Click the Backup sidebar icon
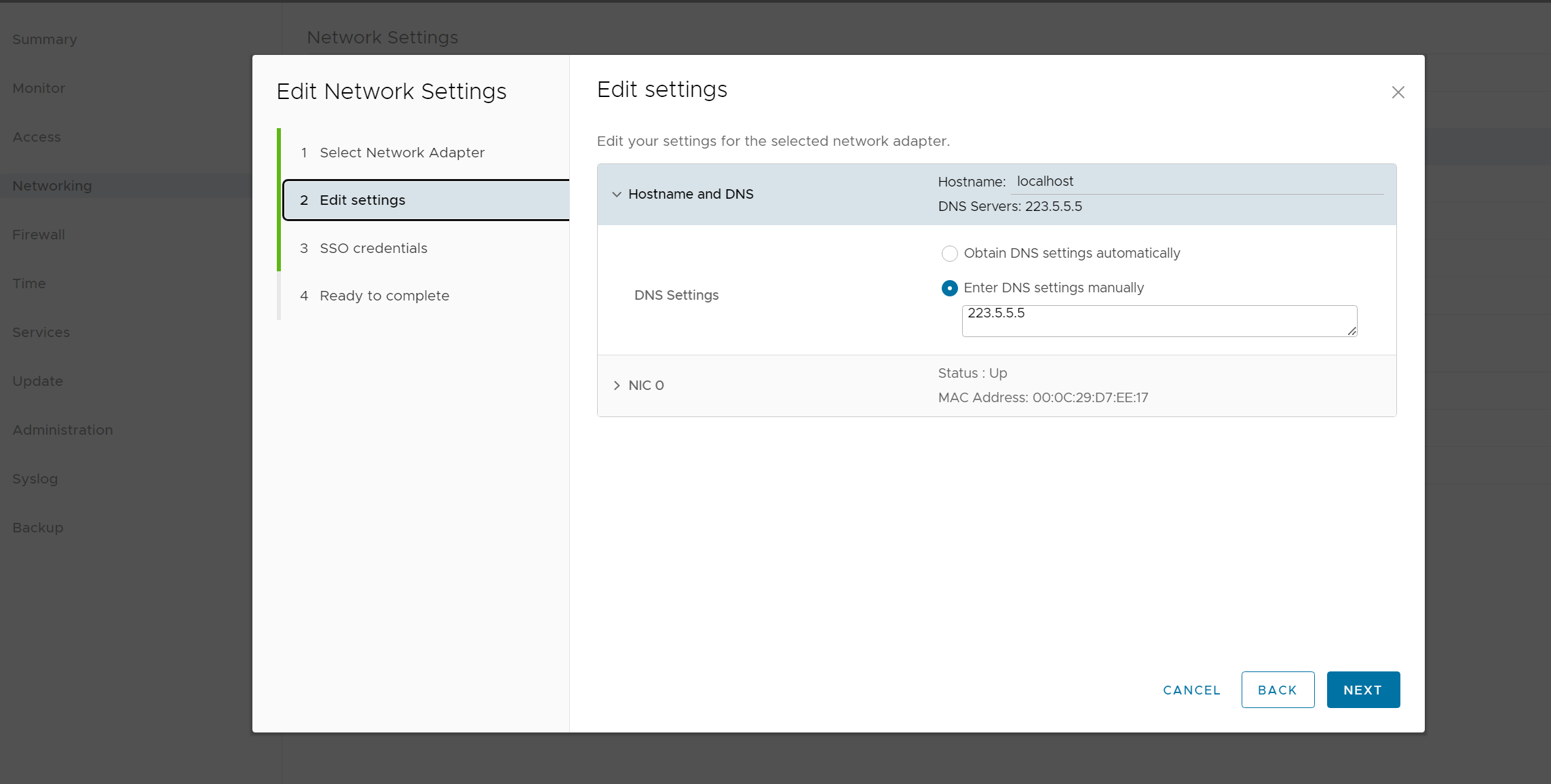Screen dimensions: 1551x784 pyautogui.click(x=37, y=527)
